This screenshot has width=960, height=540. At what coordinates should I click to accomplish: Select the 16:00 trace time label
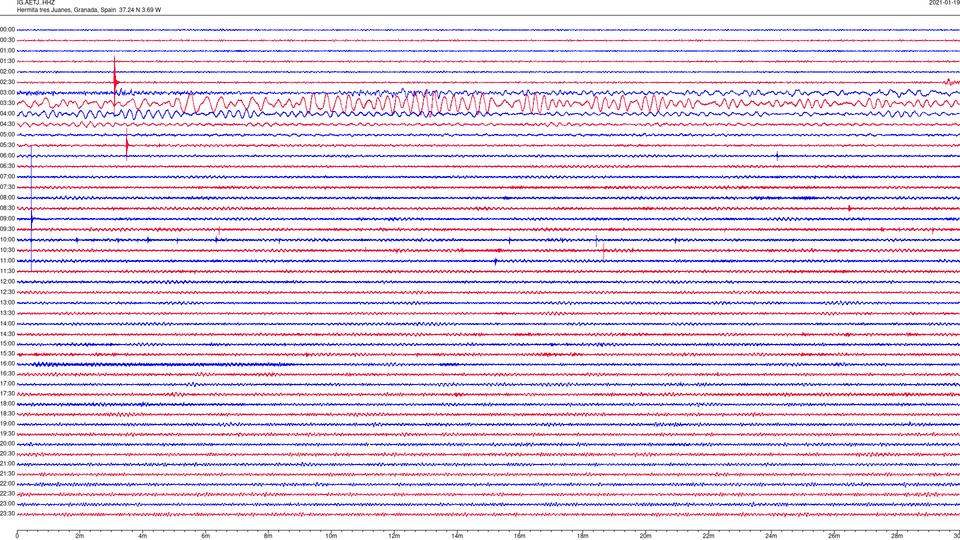7,364
